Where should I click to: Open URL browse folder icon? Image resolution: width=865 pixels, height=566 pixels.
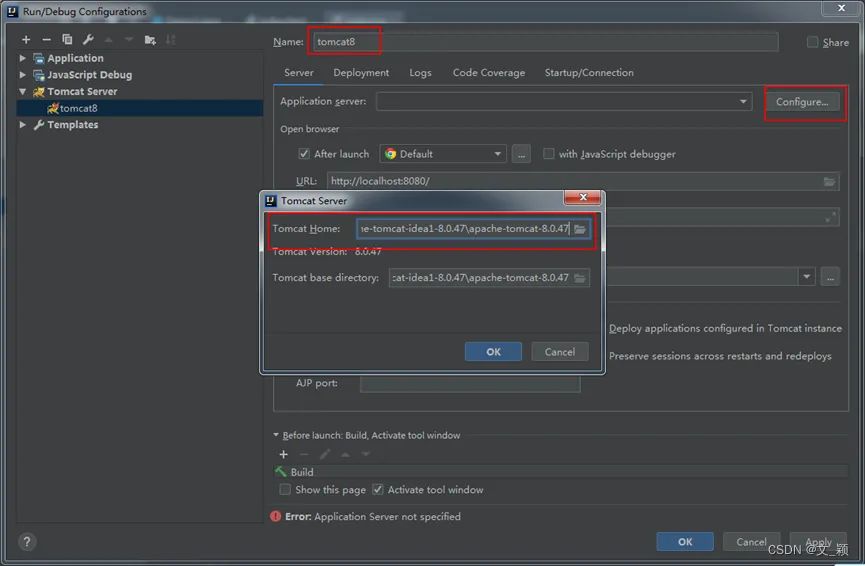click(x=829, y=181)
